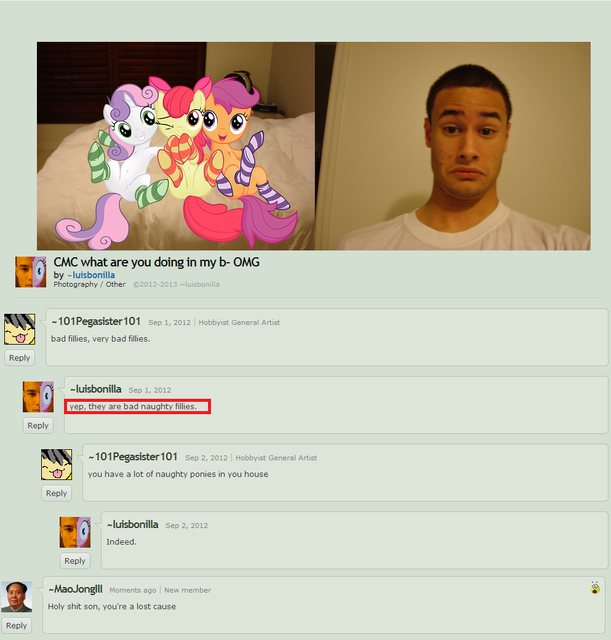Reply to the 'naughty ponies in you house' comment
The width and height of the screenshot is (611, 640).
[x=56, y=493]
